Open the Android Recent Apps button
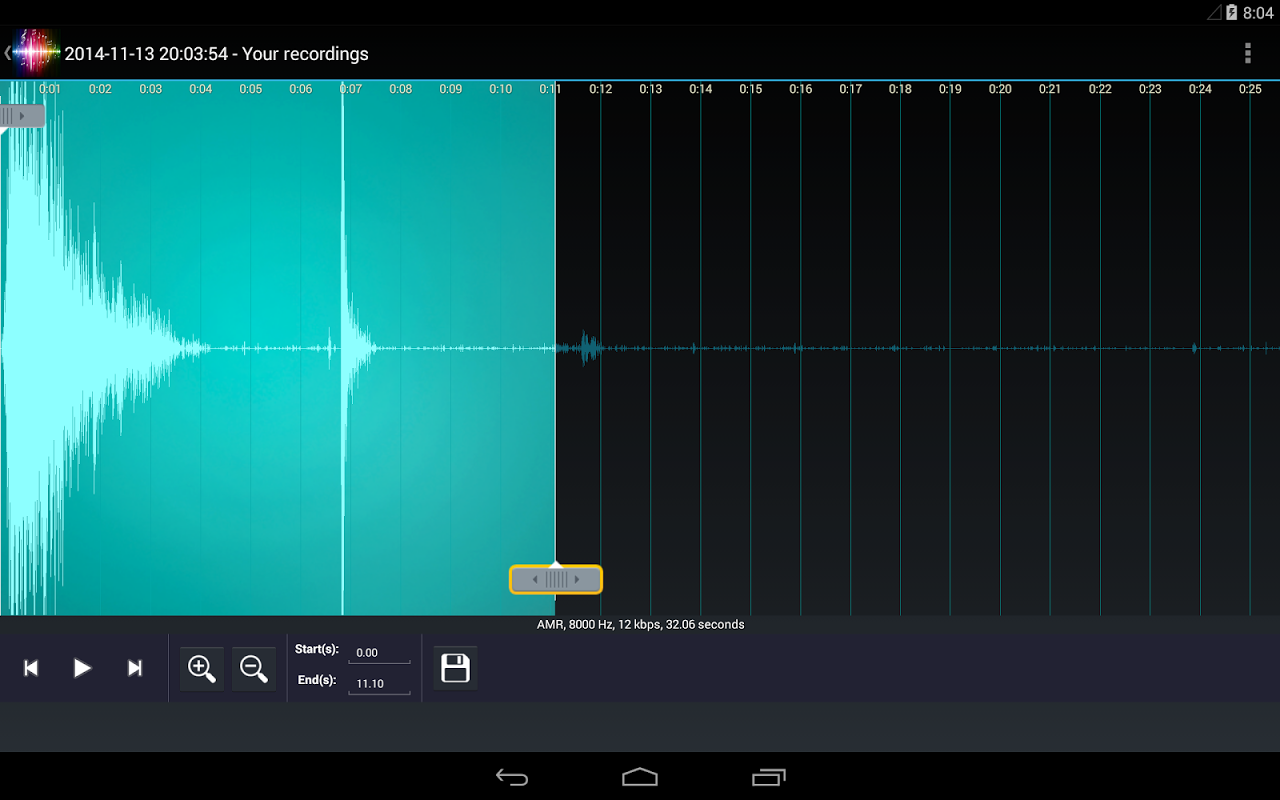The height and width of the screenshot is (800, 1280). [x=768, y=777]
